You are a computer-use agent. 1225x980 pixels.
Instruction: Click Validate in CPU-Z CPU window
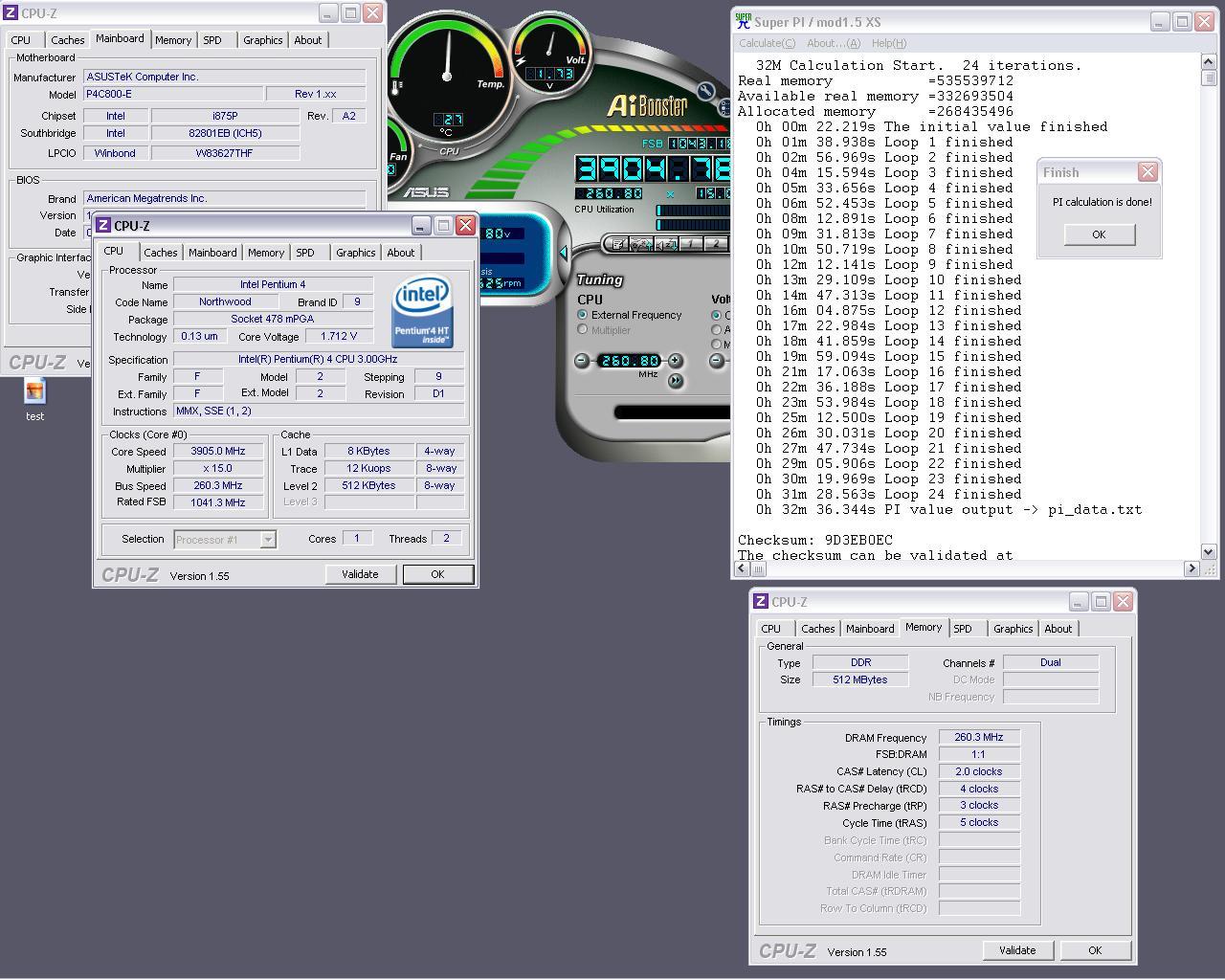(360, 574)
